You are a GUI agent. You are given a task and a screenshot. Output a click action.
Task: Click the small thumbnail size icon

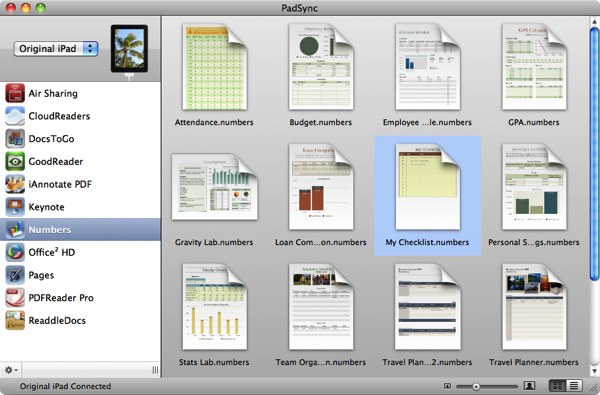coord(447,386)
